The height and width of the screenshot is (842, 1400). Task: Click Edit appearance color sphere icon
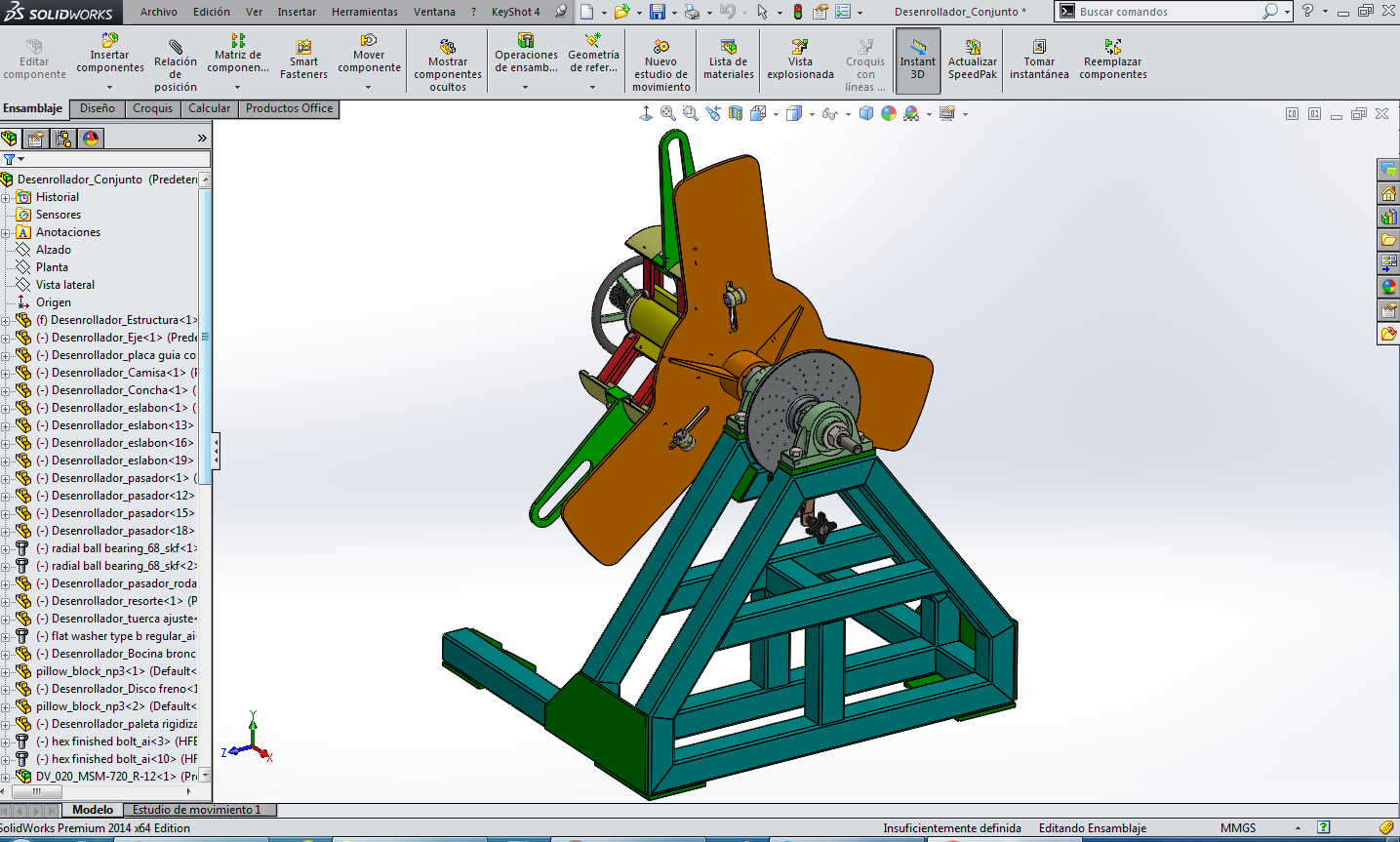tap(889, 114)
